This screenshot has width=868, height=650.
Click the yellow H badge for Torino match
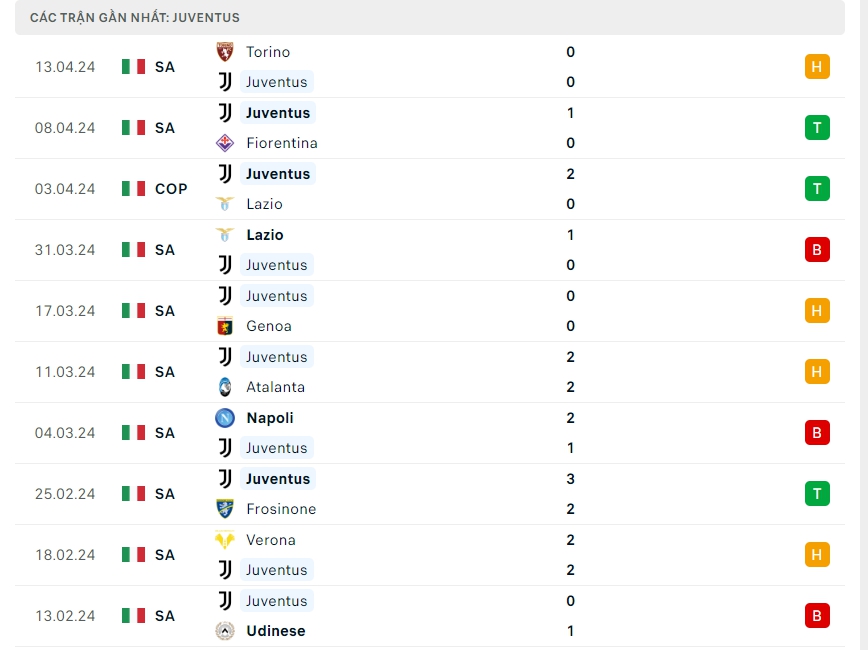click(816, 67)
